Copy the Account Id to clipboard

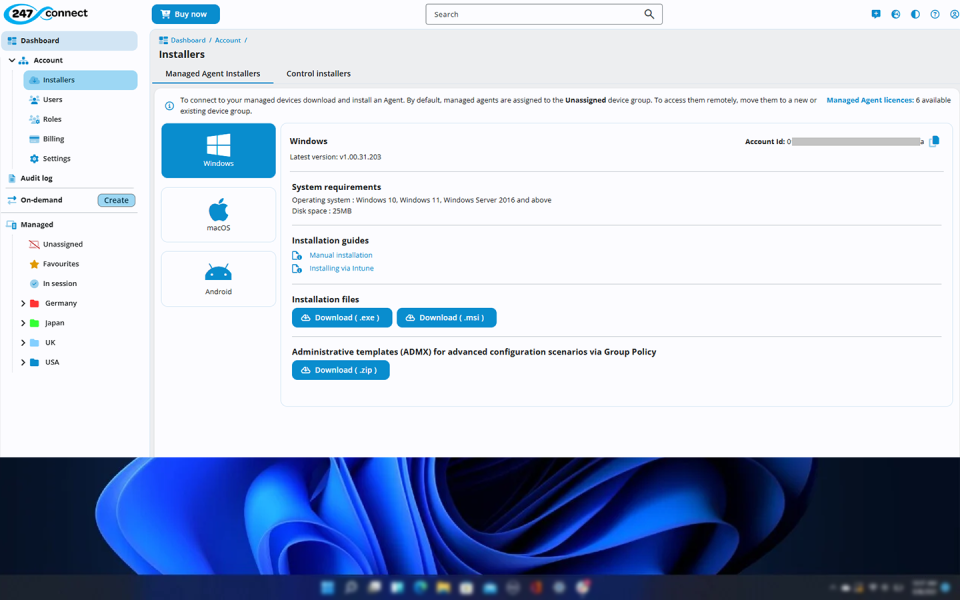(934, 142)
